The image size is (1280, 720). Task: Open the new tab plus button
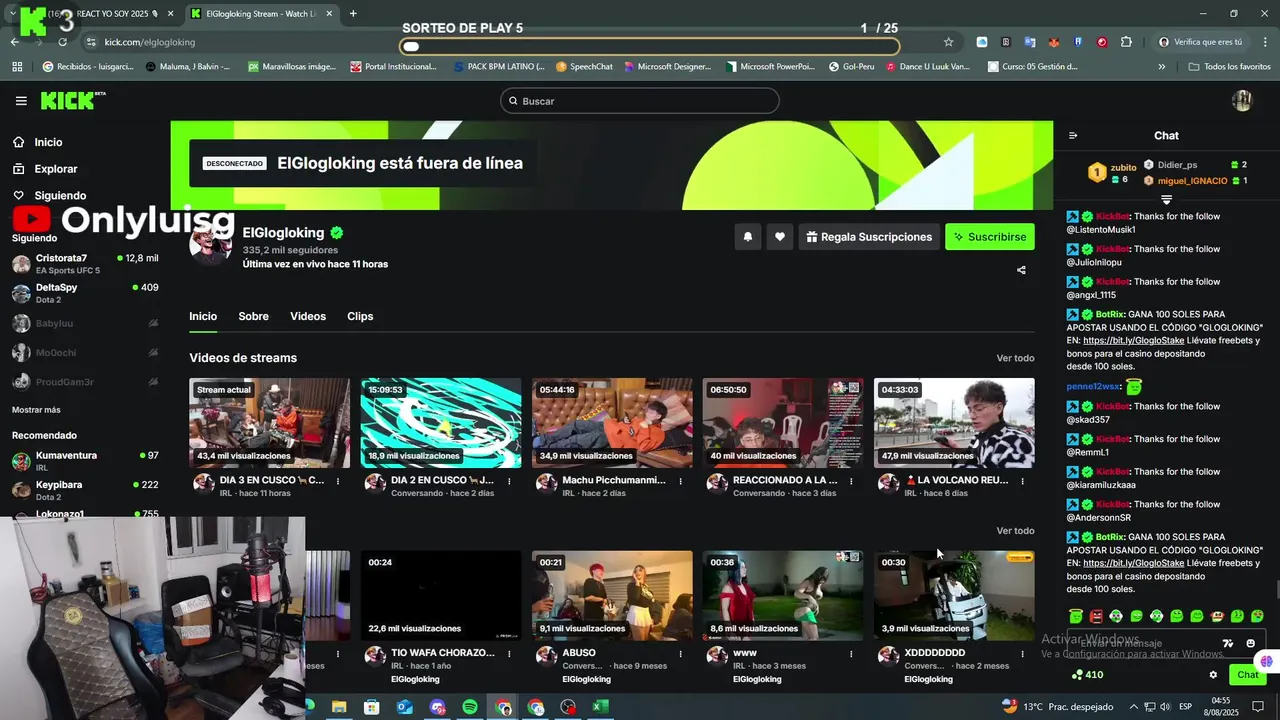click(x=353, y=14)
